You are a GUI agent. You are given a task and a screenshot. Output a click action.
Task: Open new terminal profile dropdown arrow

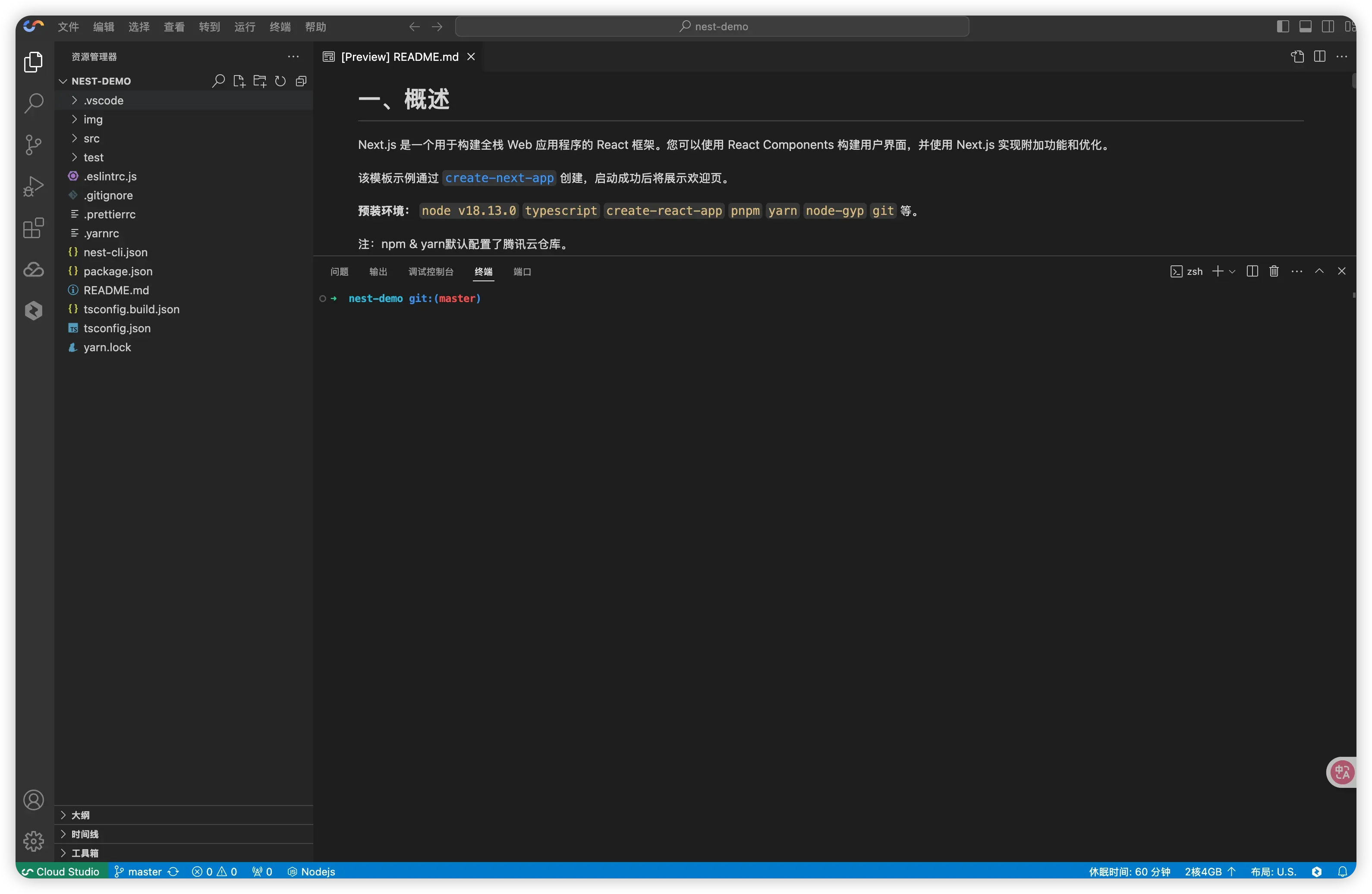[x=1233, y=271]
